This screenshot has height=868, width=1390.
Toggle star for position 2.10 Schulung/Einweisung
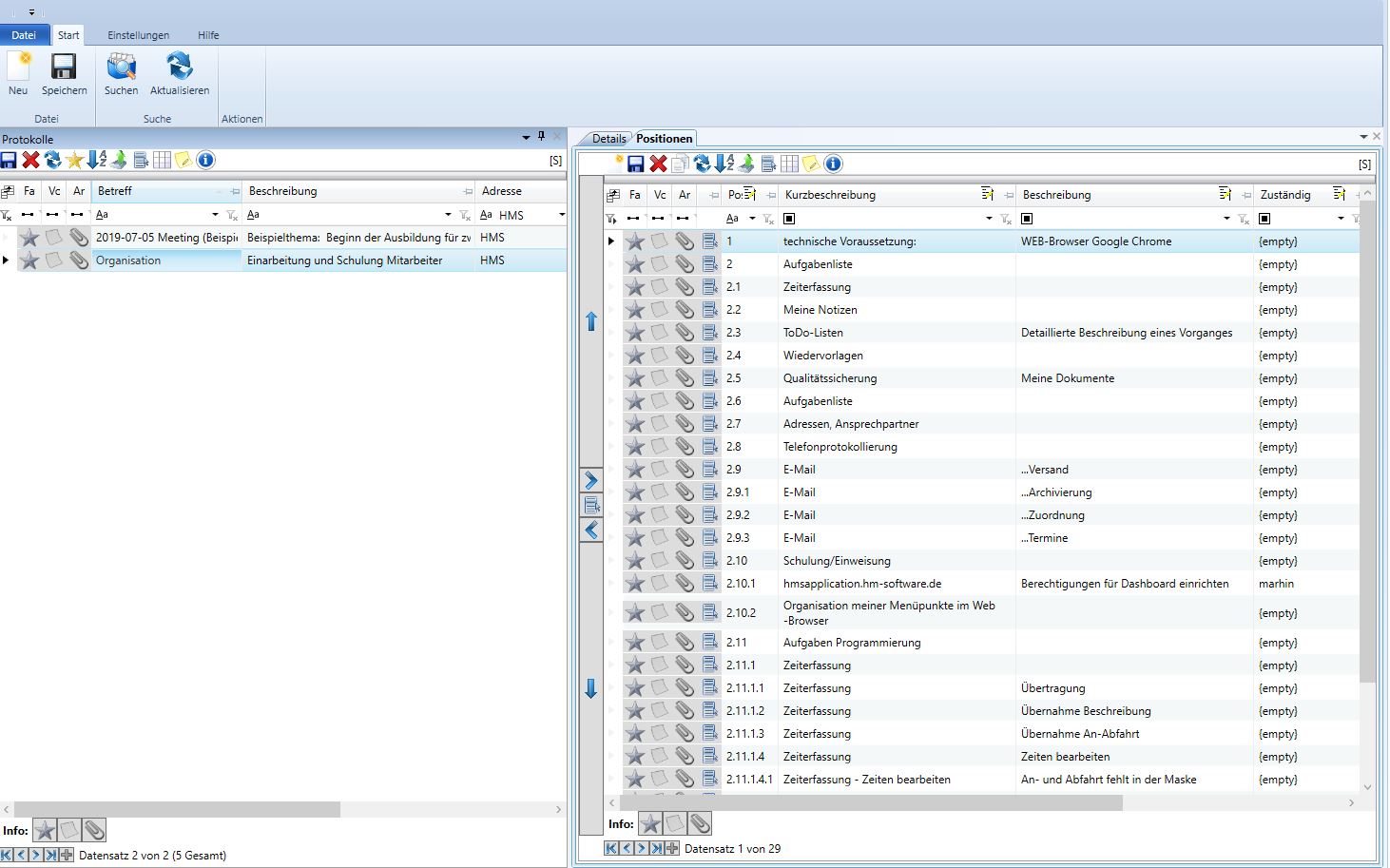pyautogui.click(x=634, y=561)
